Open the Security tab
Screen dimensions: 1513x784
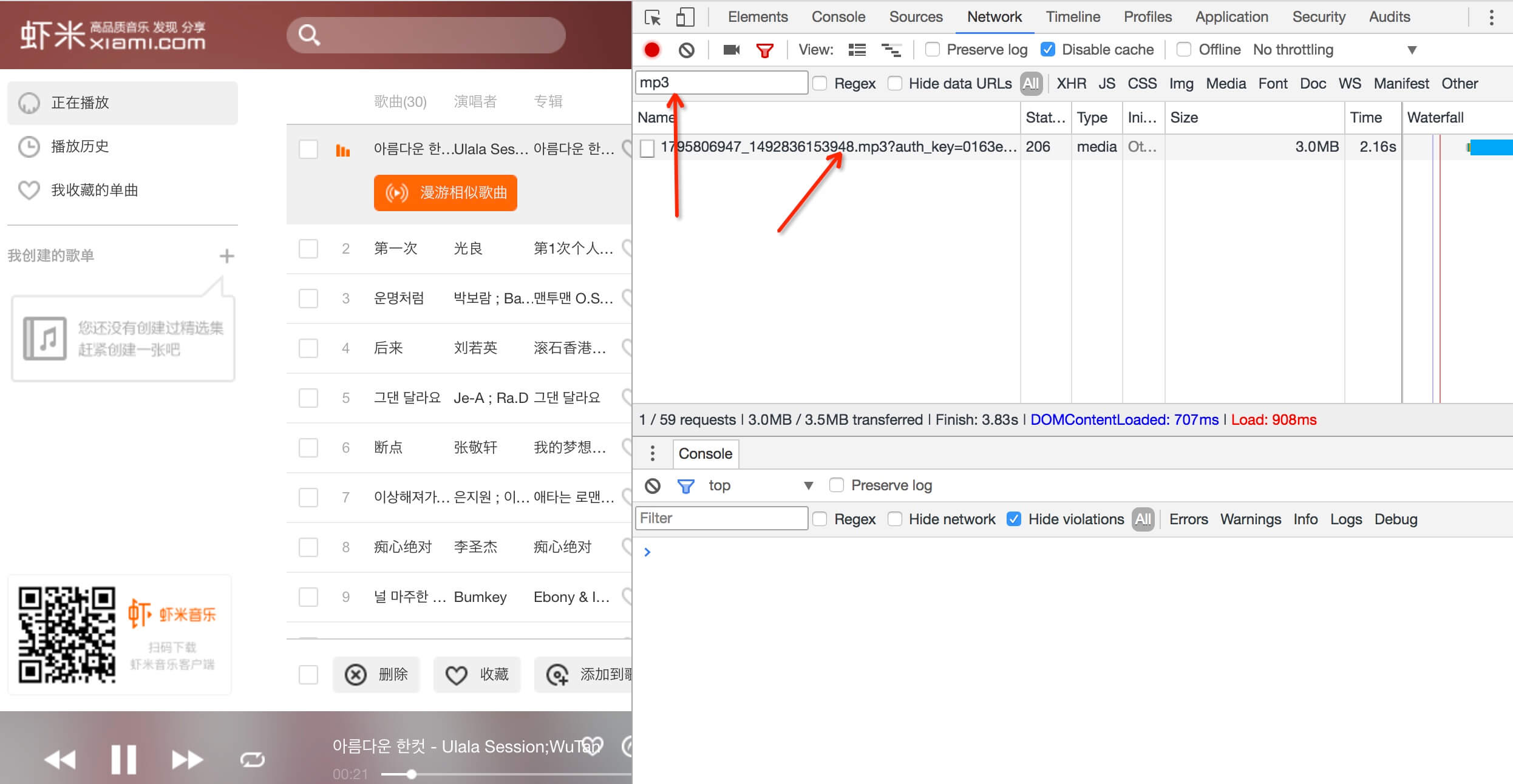coord(1319,17)
